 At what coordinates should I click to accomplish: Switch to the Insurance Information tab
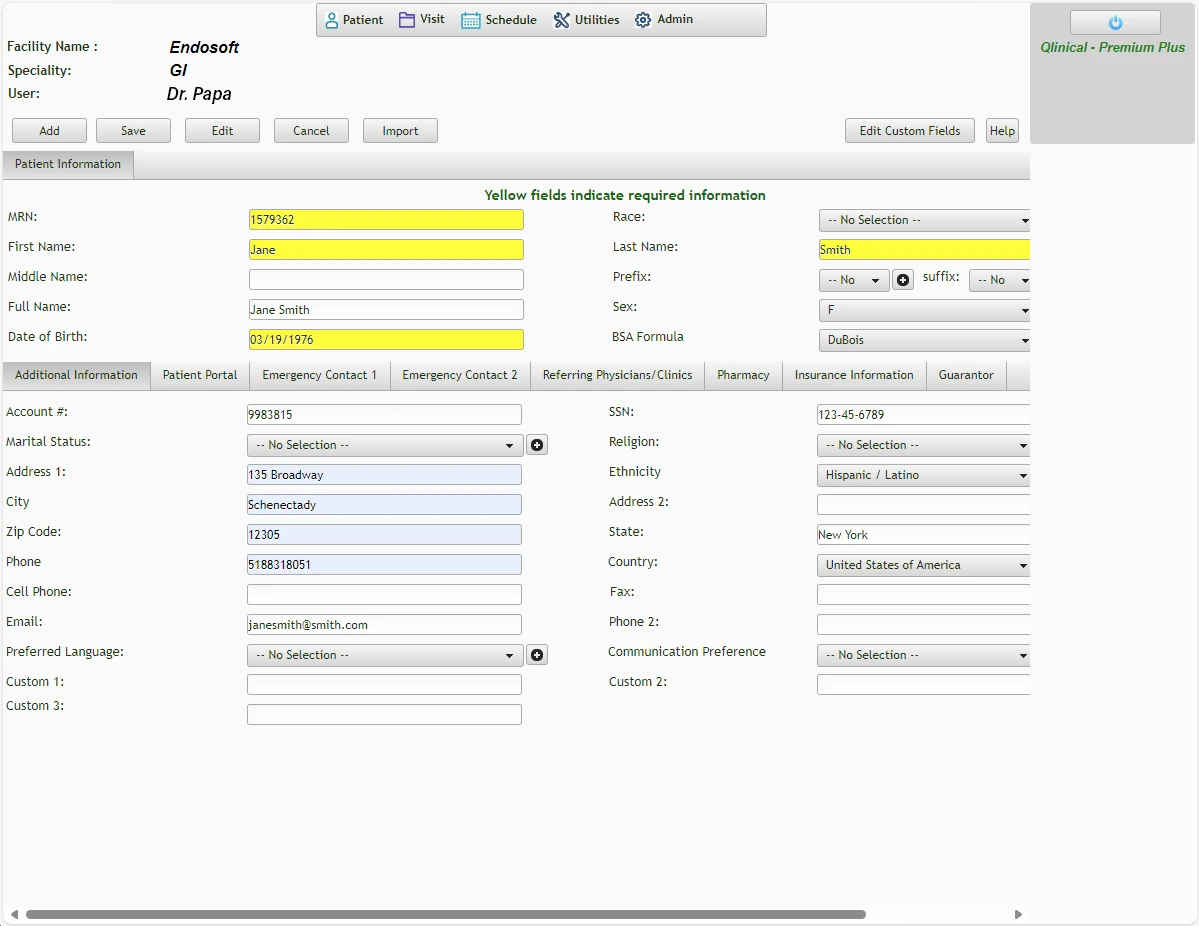pos(853,375)
